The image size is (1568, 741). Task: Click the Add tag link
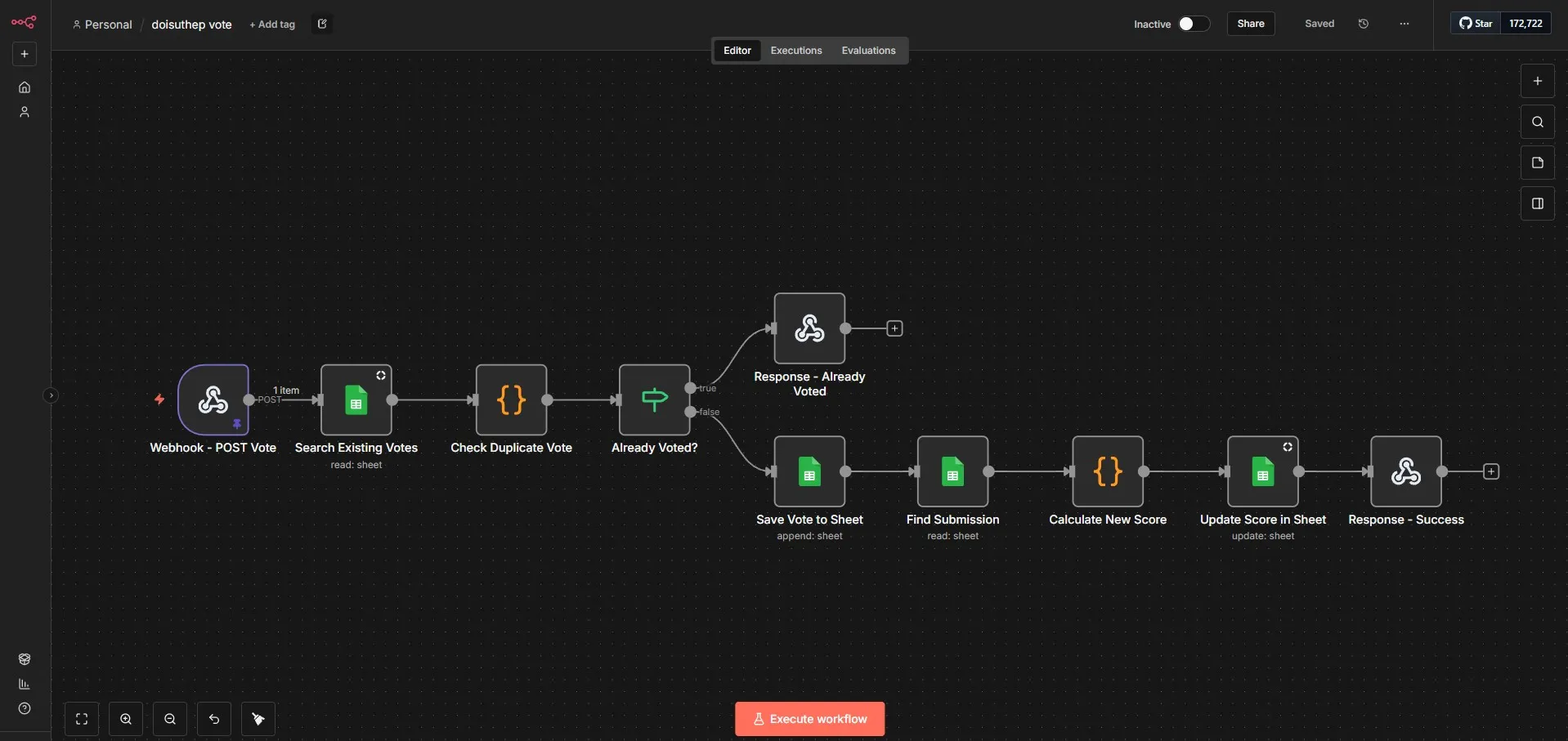point(272,25)
